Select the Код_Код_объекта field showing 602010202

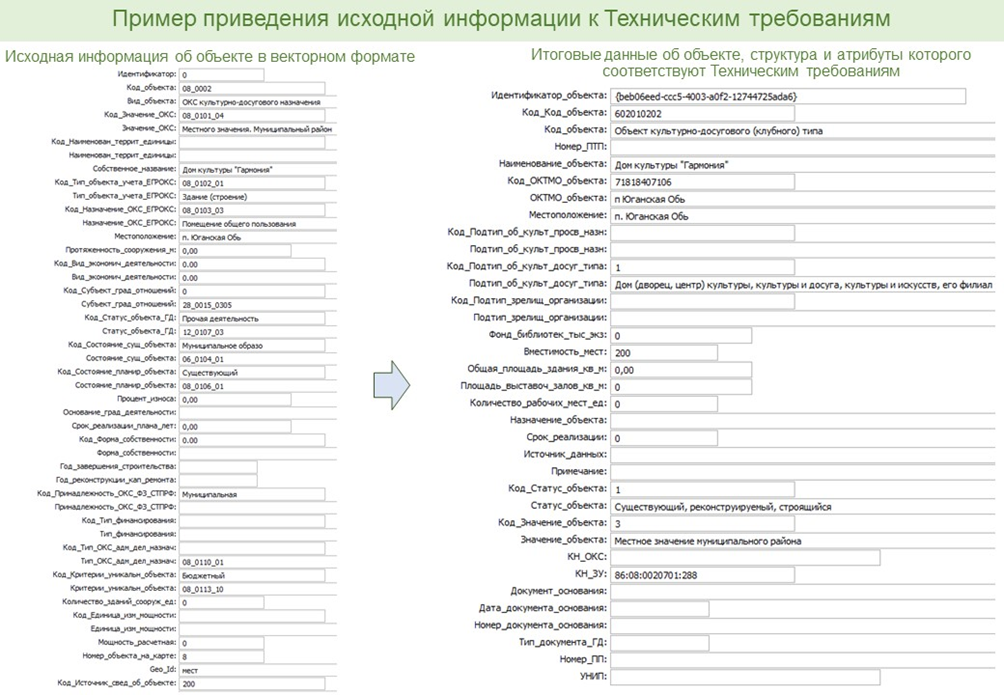pyautogui.click(x=702, y=113)
